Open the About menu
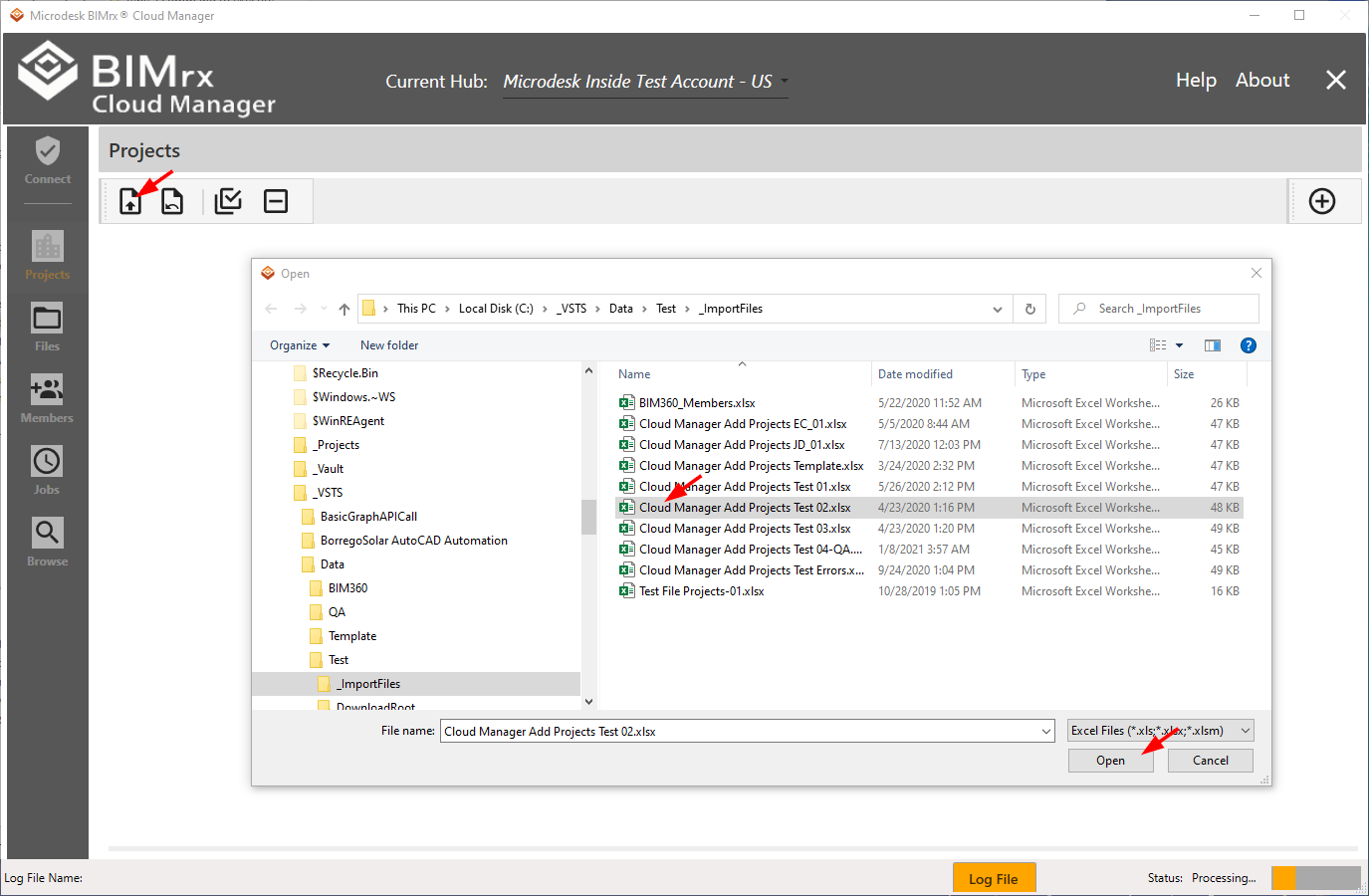1369x896 pixels. (1261, 81)
